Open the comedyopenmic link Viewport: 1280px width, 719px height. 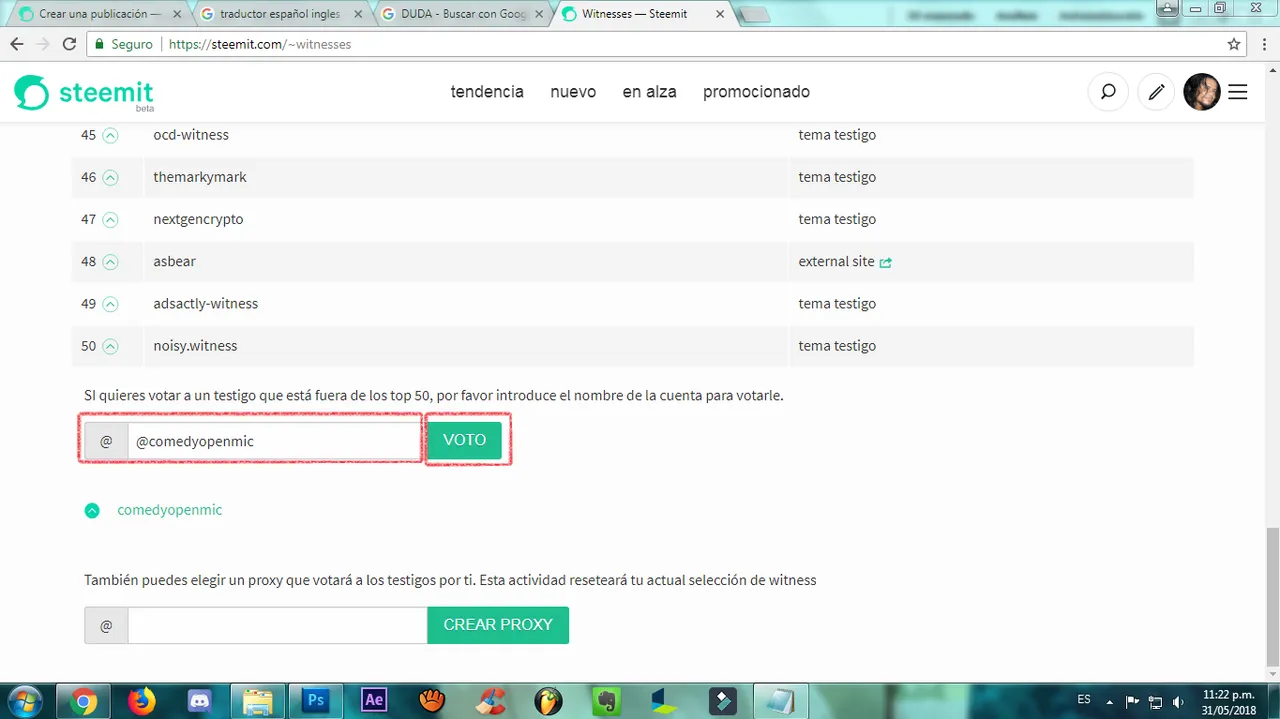click(x=170, y=510)
